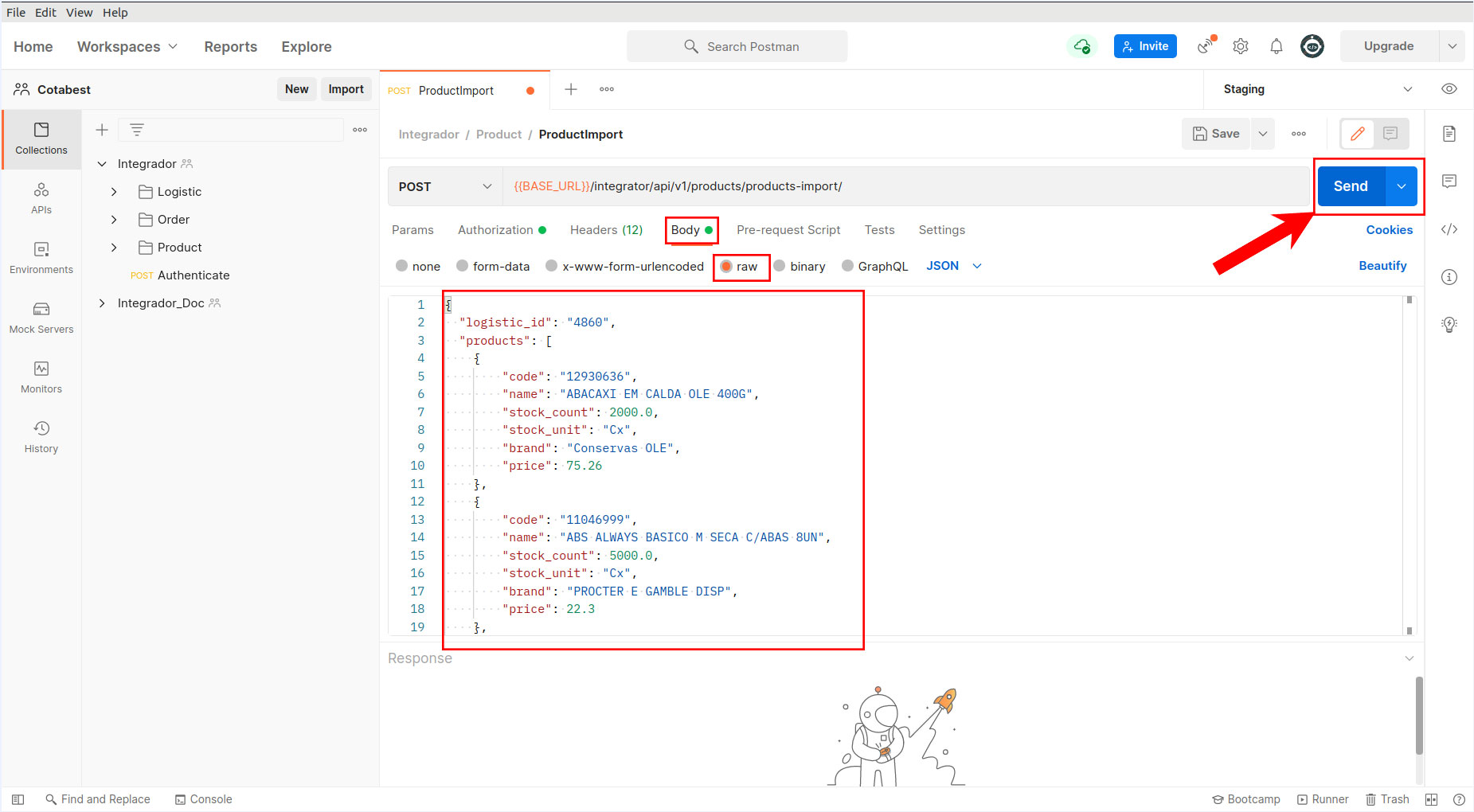Open the Monitors sidebar panel
Screen dimensions: 1474x812
coord(41,377)
